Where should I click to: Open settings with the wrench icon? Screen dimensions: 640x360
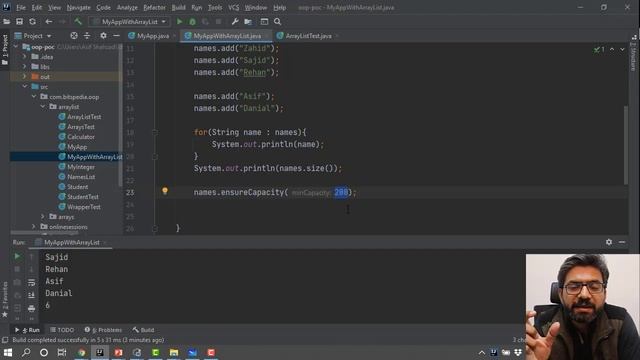tap(235, 22)
